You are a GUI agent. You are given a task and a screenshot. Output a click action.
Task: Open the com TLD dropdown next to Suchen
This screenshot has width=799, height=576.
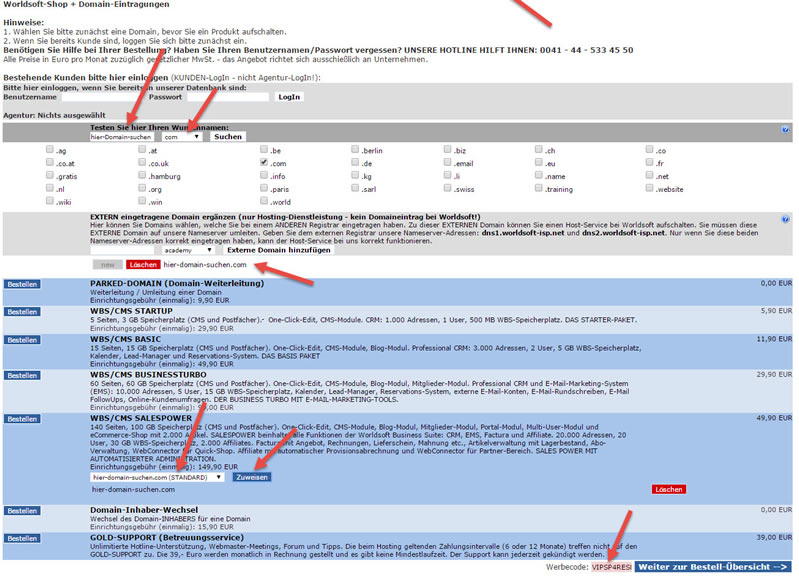tap(182, 137)
